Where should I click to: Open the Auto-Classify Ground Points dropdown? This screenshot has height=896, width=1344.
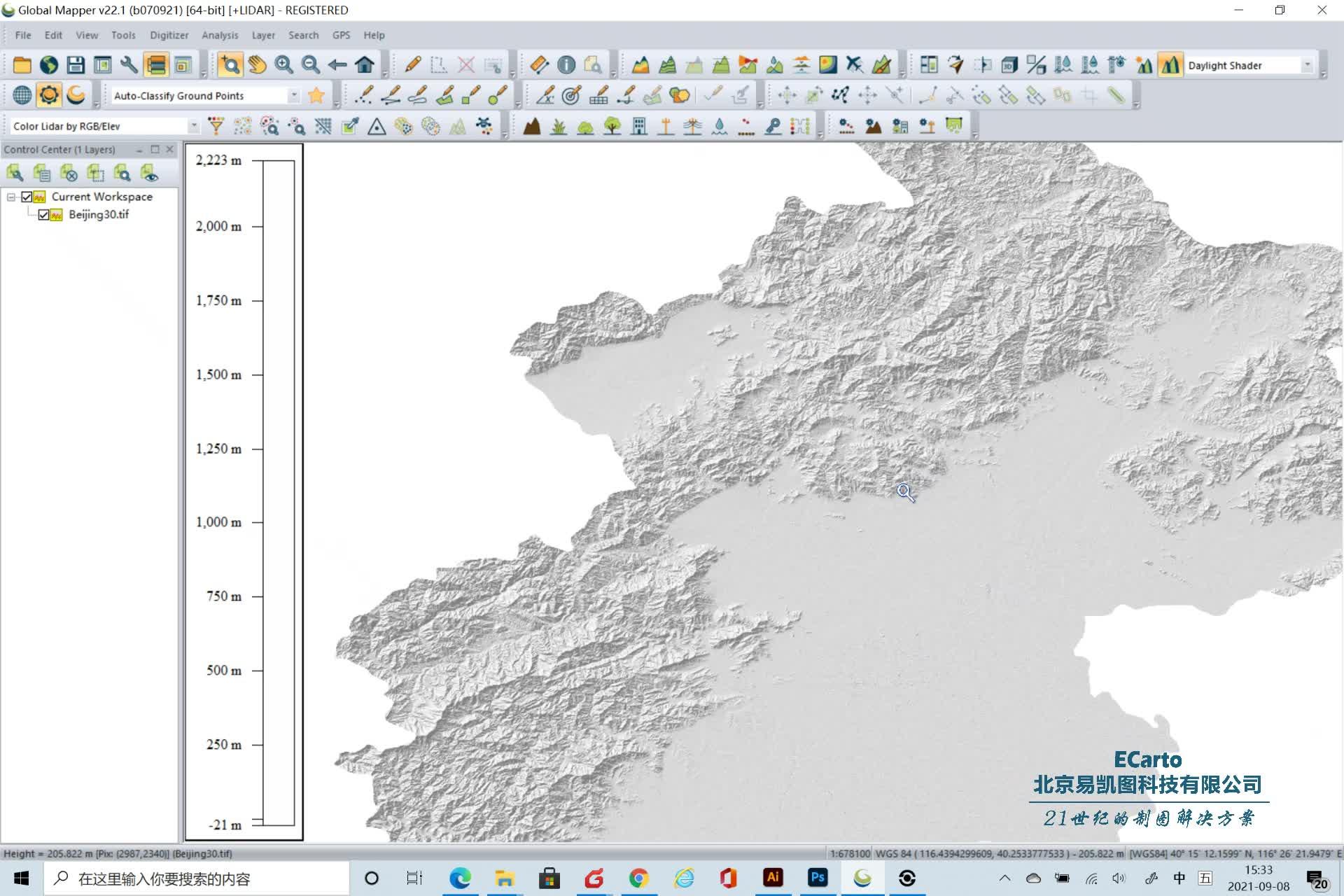[x=294, y=95]
